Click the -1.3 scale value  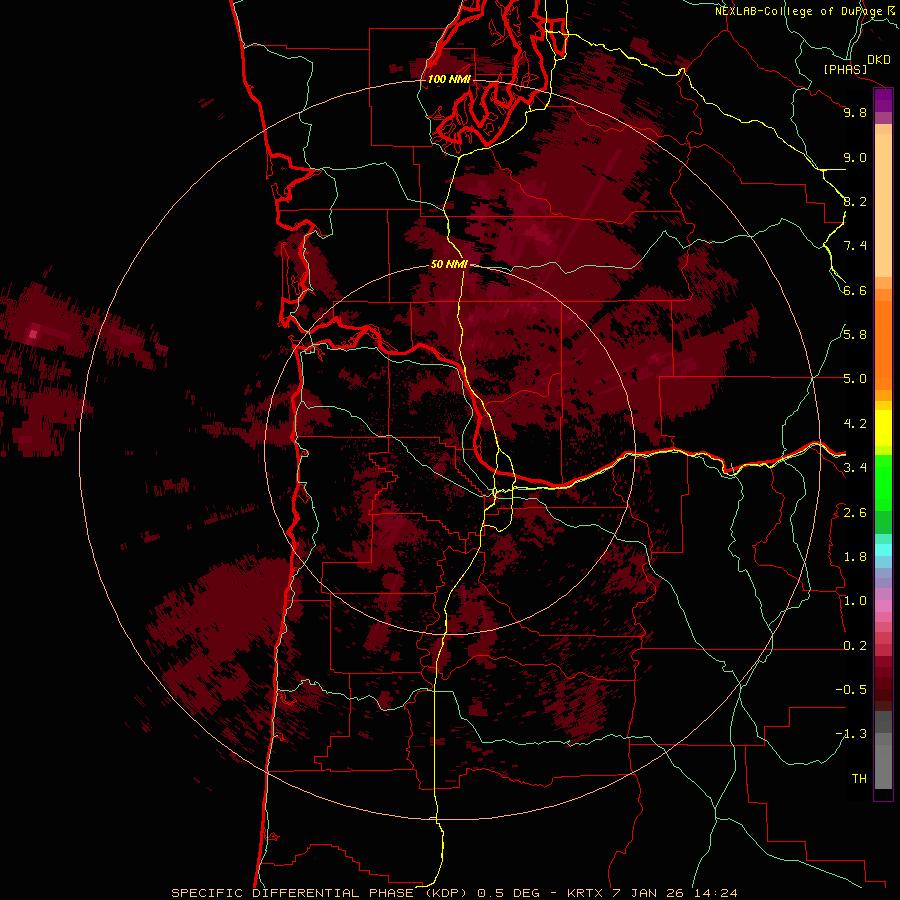(851, 734)
